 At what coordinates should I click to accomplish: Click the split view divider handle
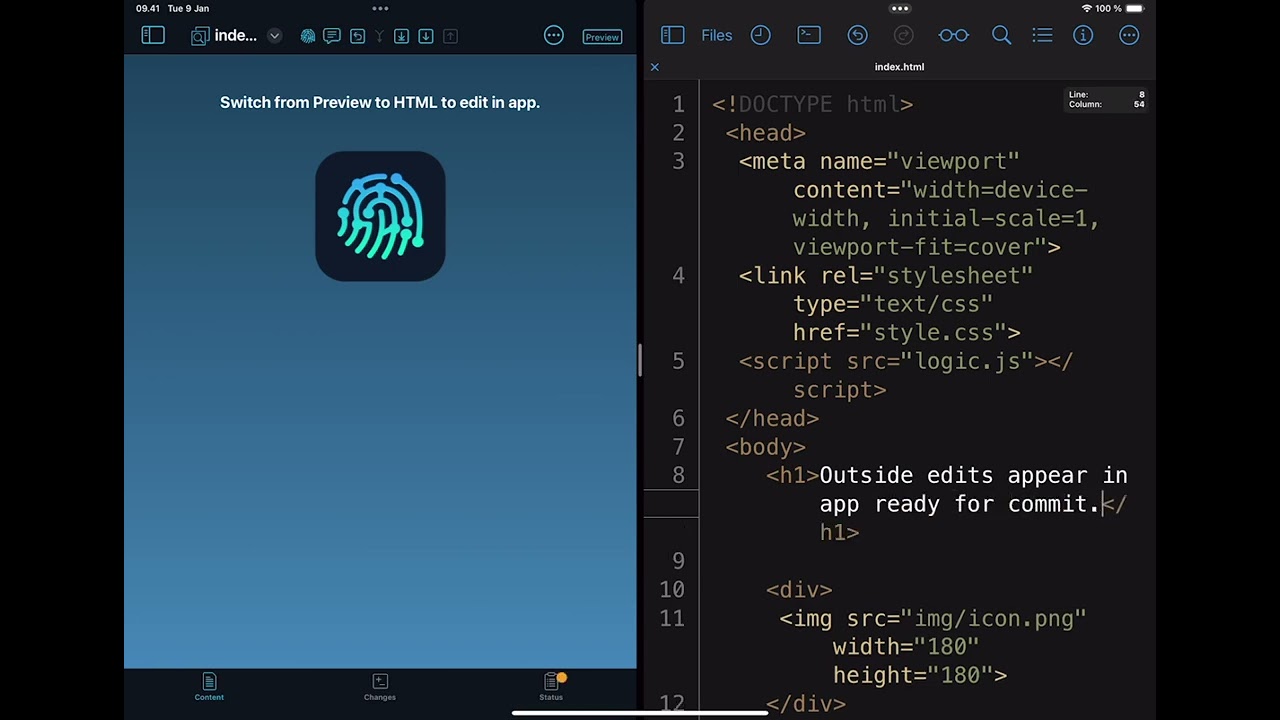(640, 360)
